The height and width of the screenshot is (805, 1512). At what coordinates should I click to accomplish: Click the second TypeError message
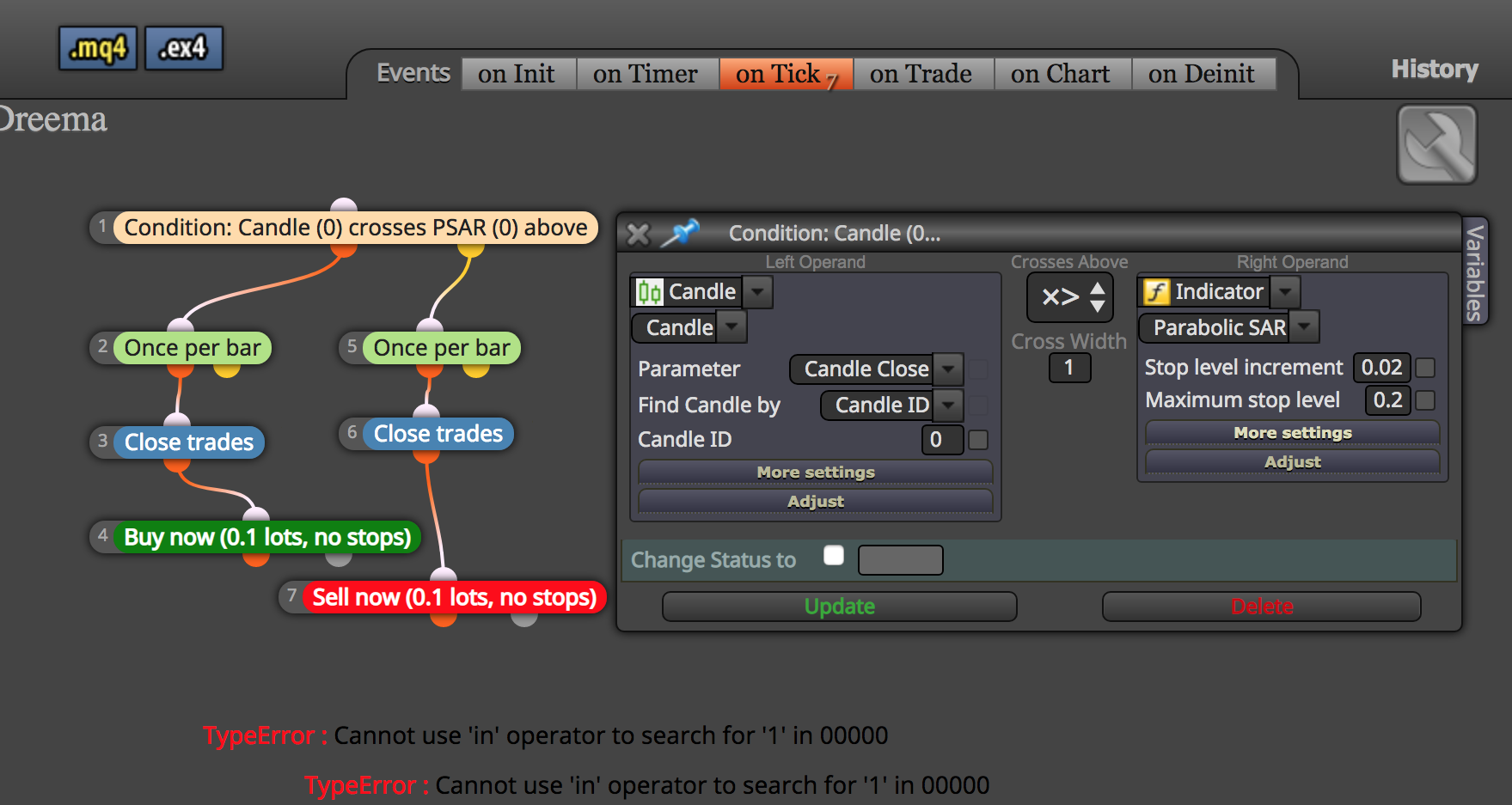click(x=646, y=785)
